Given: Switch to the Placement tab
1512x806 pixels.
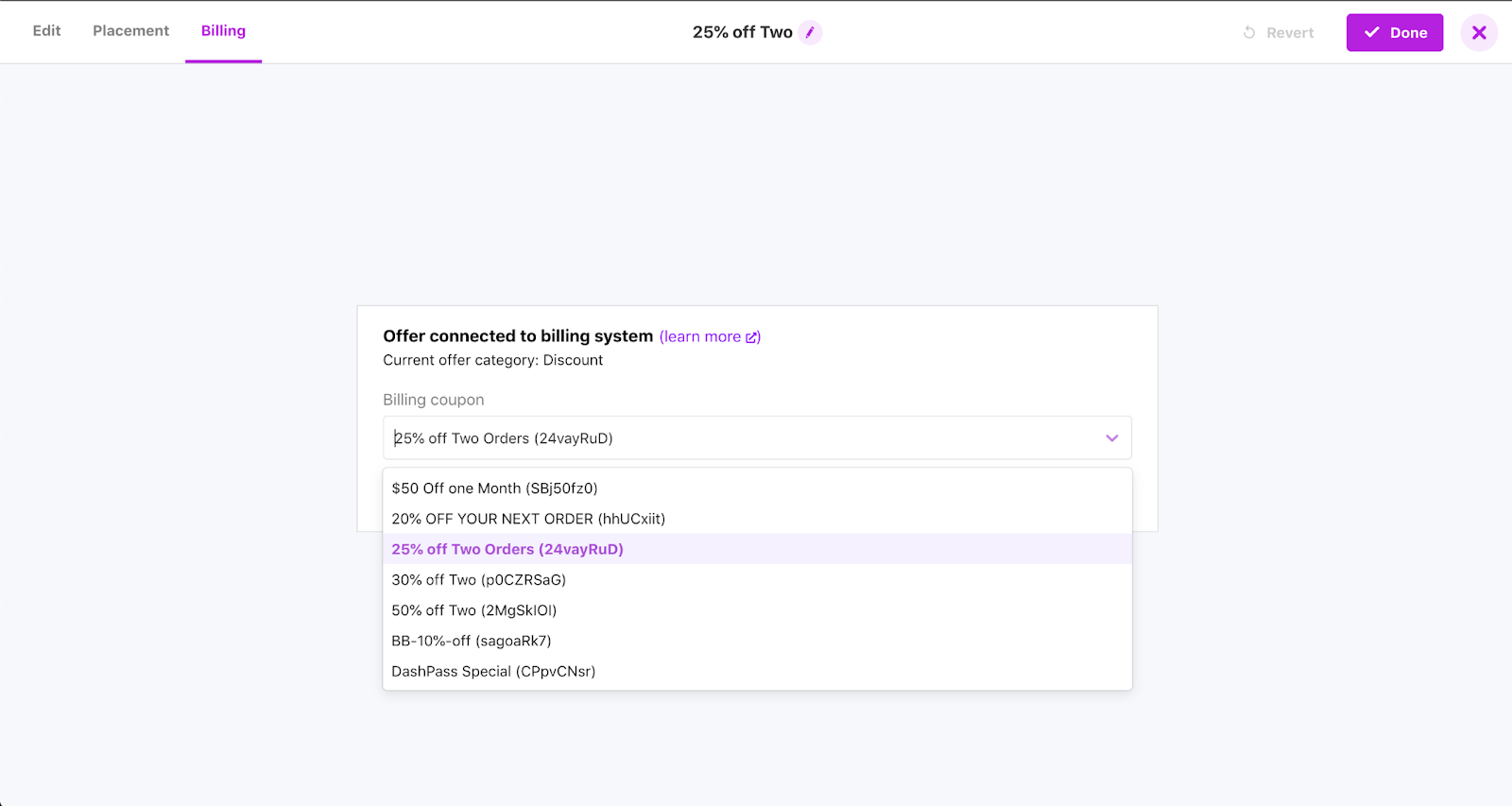Looking at the screenshot, I should click(x=130, y=31).
